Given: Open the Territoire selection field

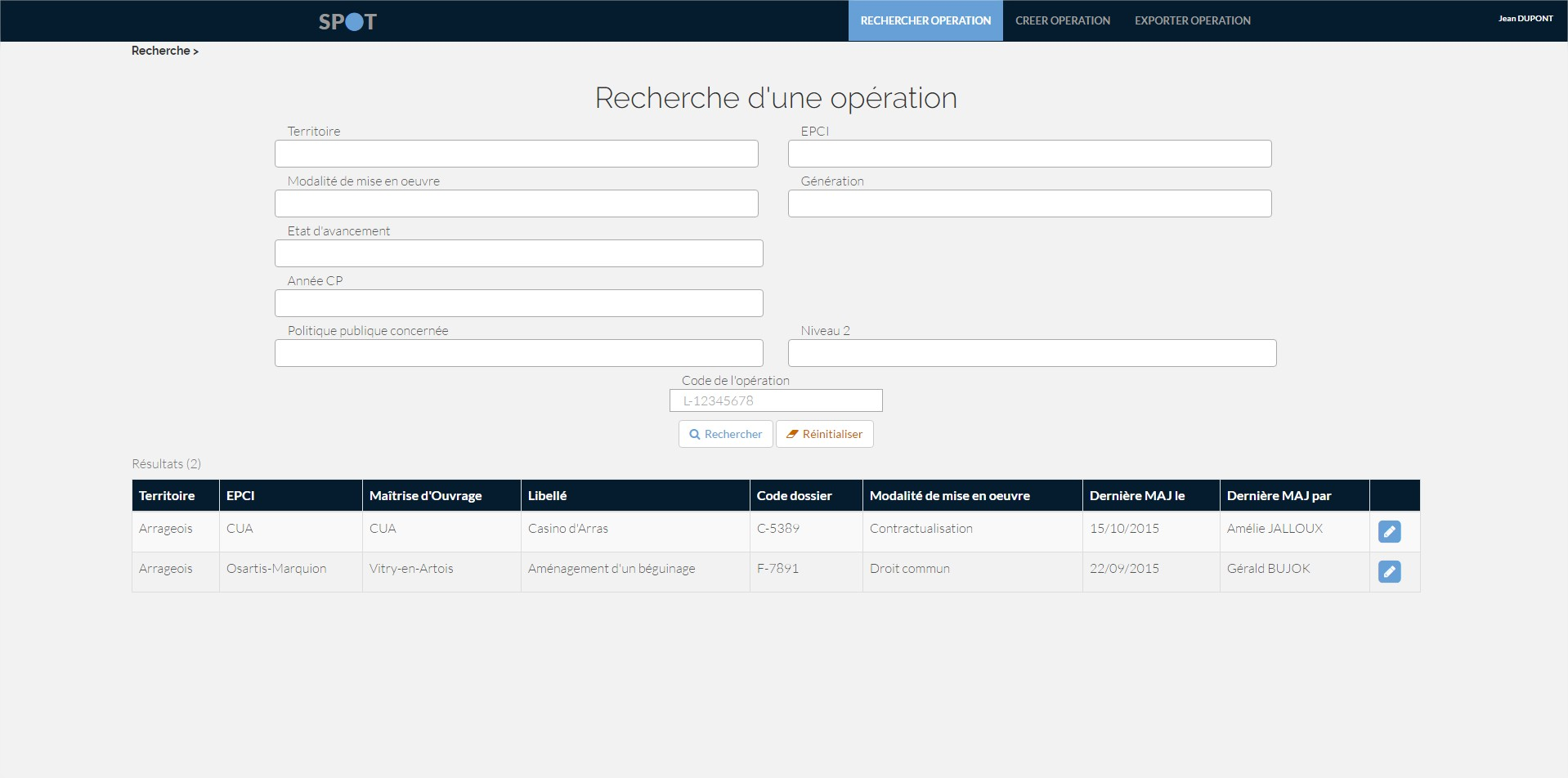Looking at the screenshot, I should 516,154.
